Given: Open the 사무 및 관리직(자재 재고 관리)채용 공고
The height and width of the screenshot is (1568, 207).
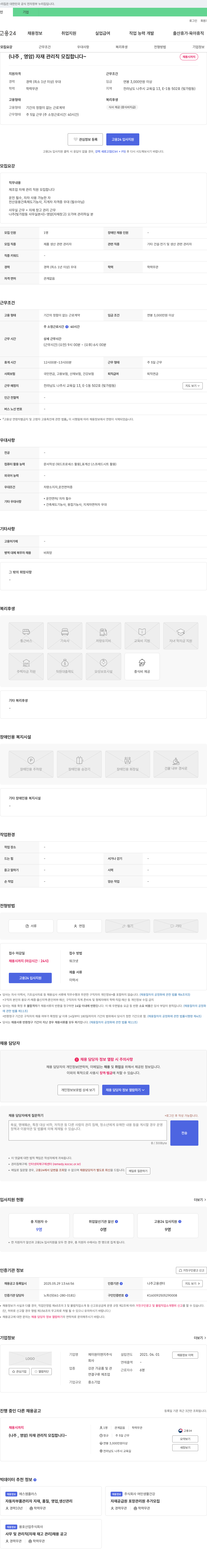Looking at the screenshot, I should (36, 1534).
